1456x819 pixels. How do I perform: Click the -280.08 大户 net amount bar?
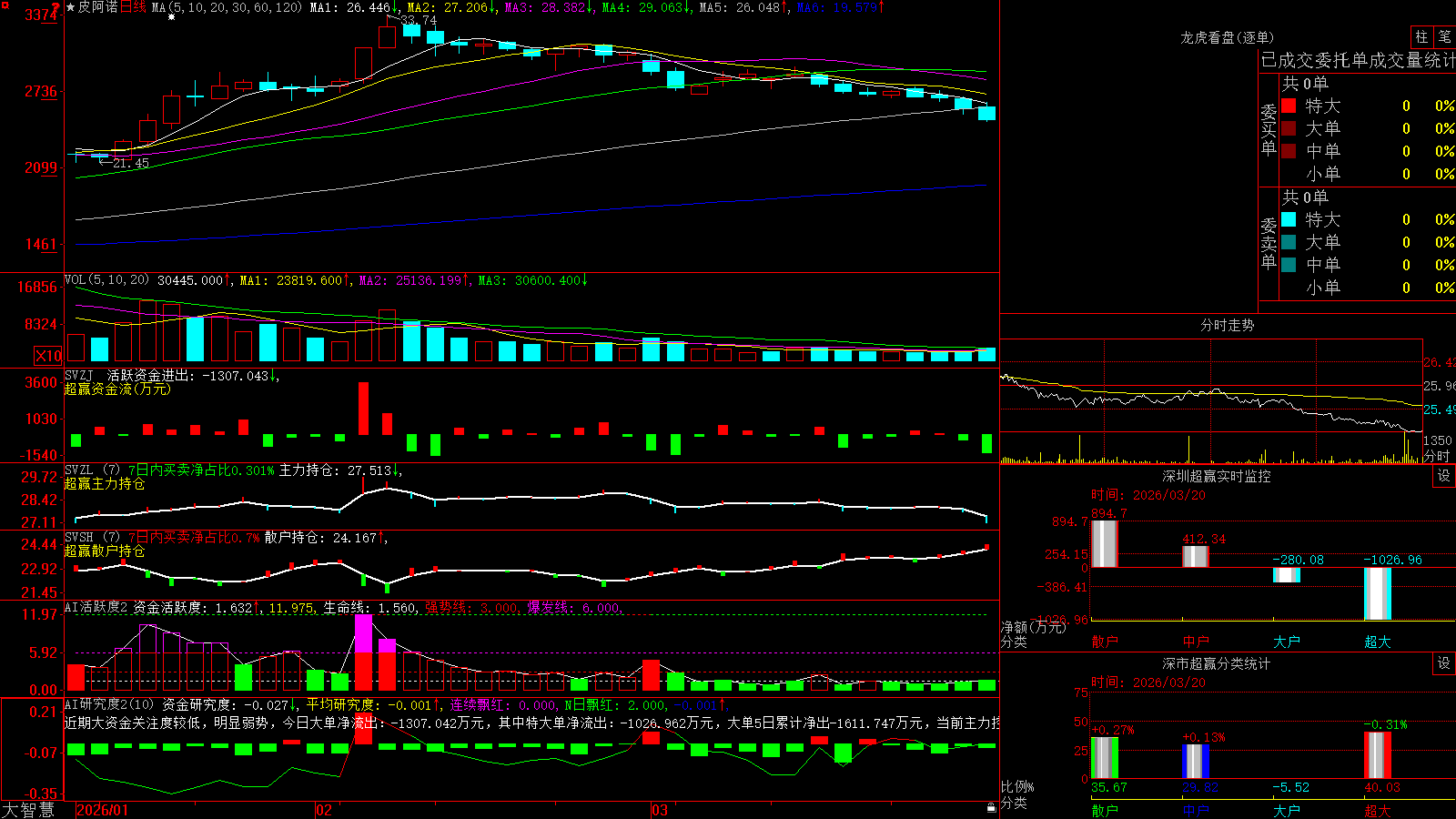[1287, 575]
